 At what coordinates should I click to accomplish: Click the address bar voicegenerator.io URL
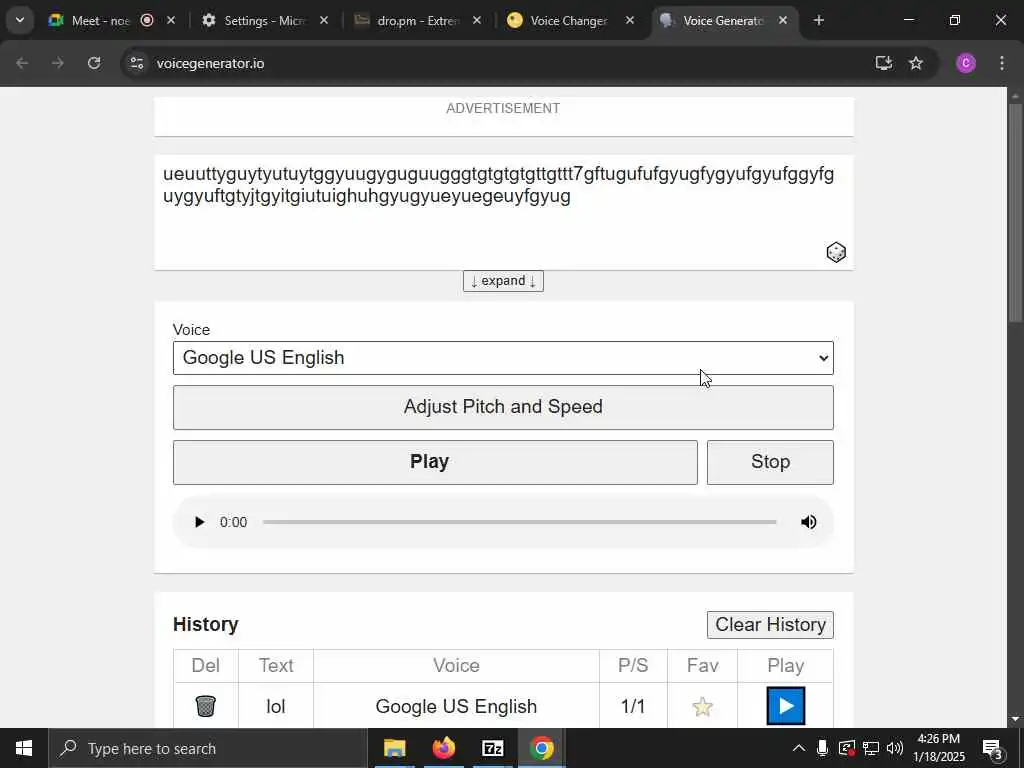(210, 63)
